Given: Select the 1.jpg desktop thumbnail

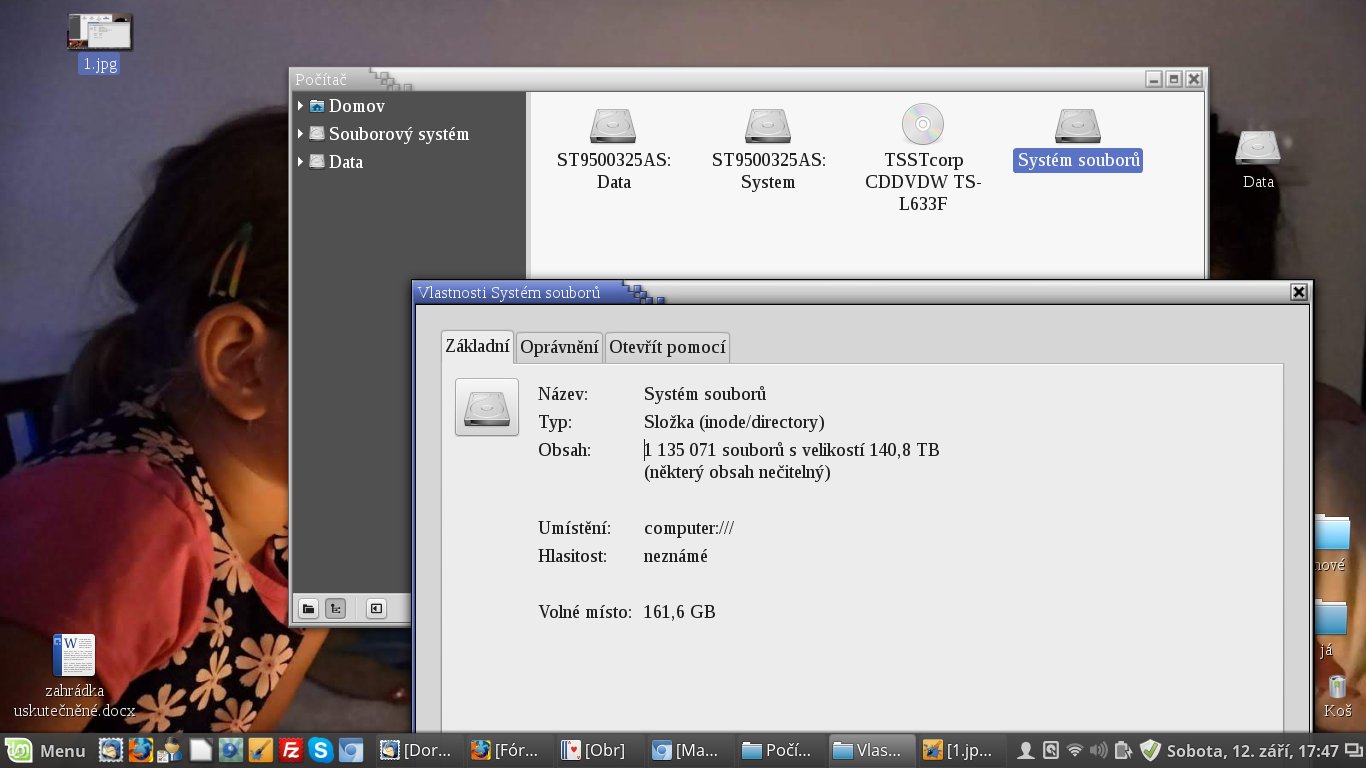Looking at the screenshot, I should 99,33.
